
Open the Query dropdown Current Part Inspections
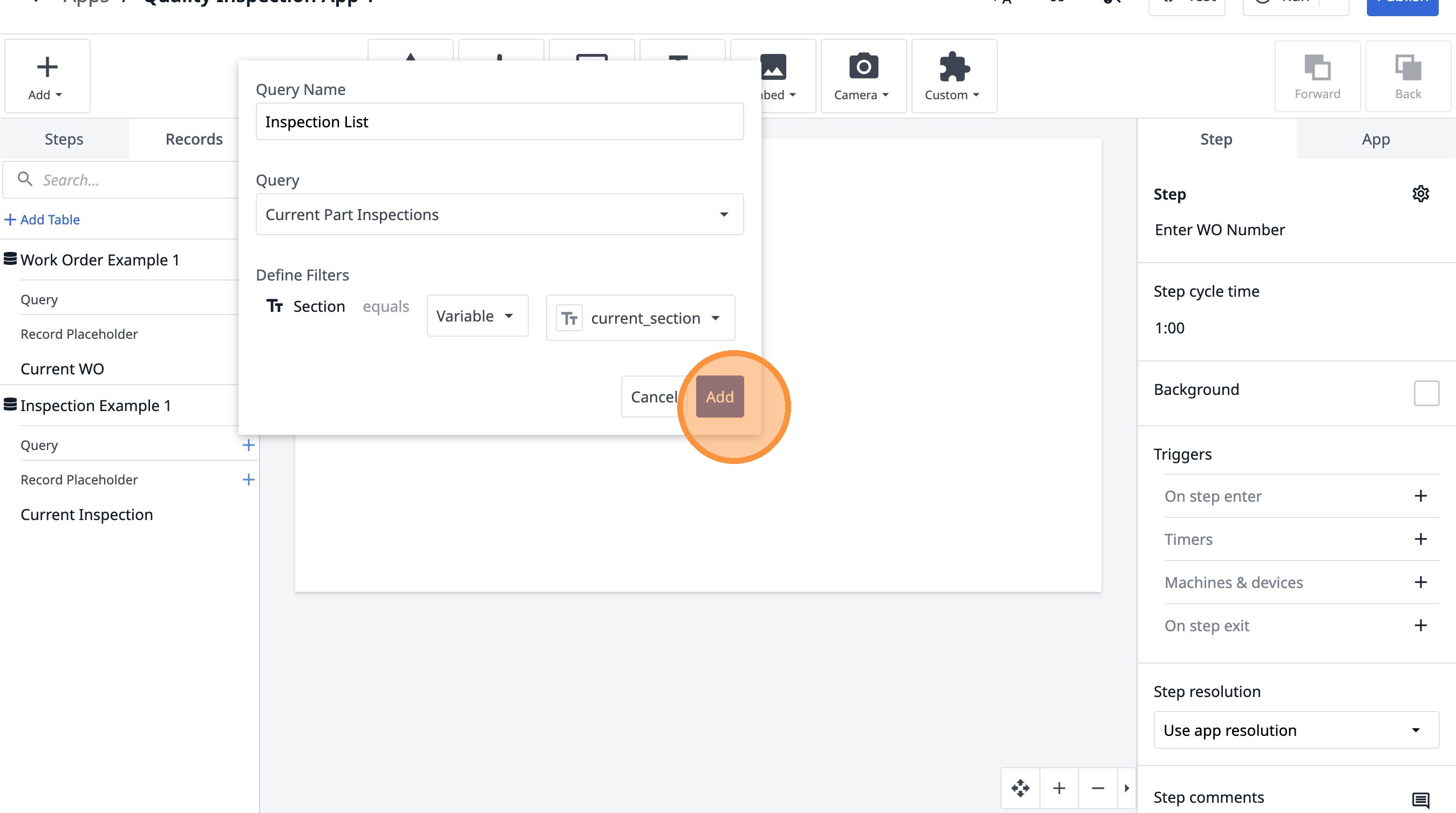tap(499, 215)
